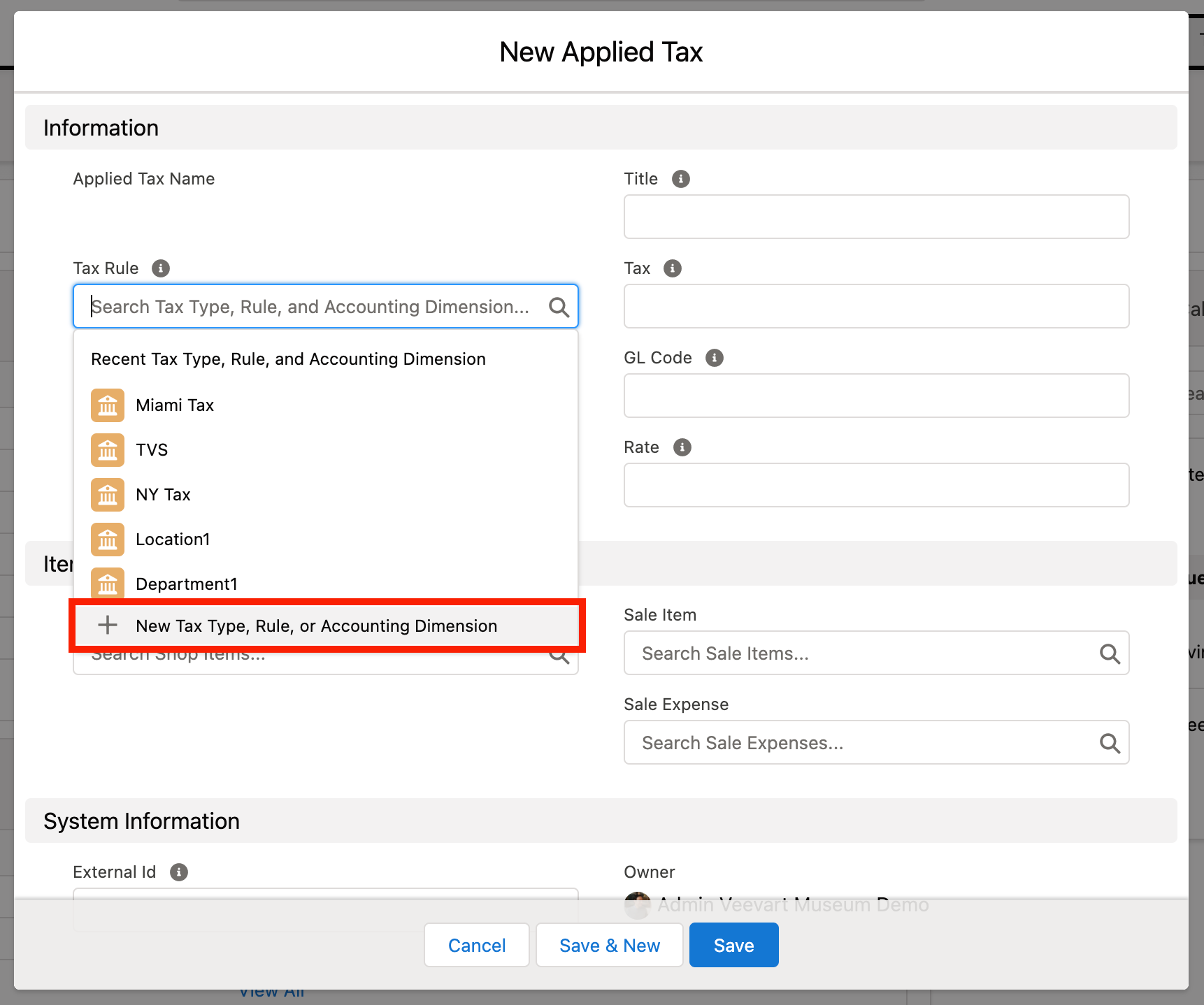
Task: Click the Rate info tooltip icon
Action: coord(682,447)
